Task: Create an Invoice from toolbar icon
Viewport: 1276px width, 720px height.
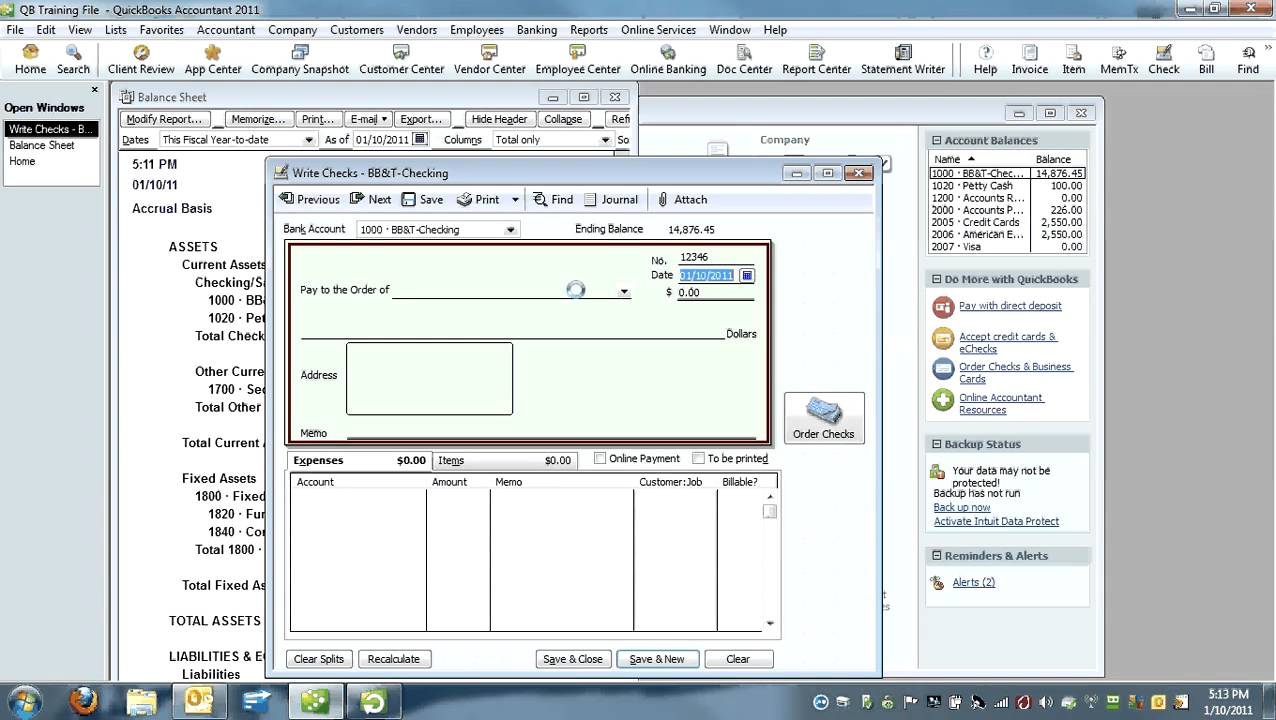Action: click(x=1029, y=60)
